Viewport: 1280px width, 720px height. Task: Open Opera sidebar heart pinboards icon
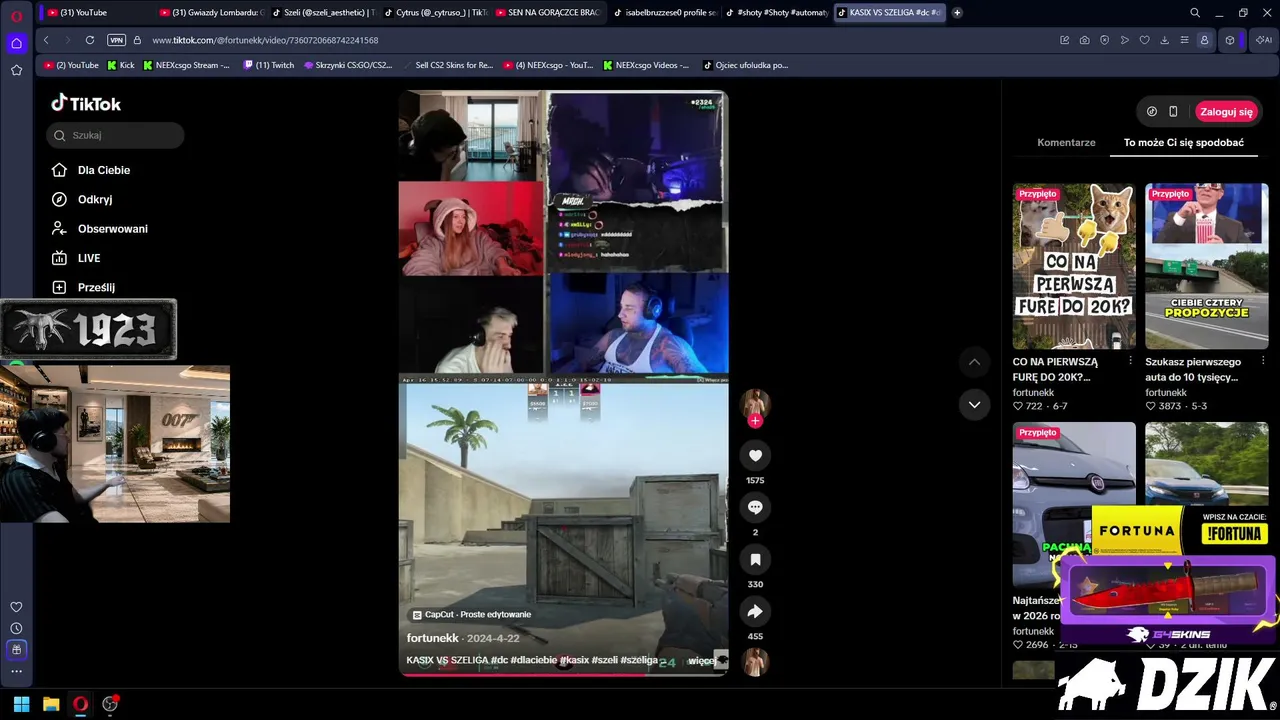point(16,607)
